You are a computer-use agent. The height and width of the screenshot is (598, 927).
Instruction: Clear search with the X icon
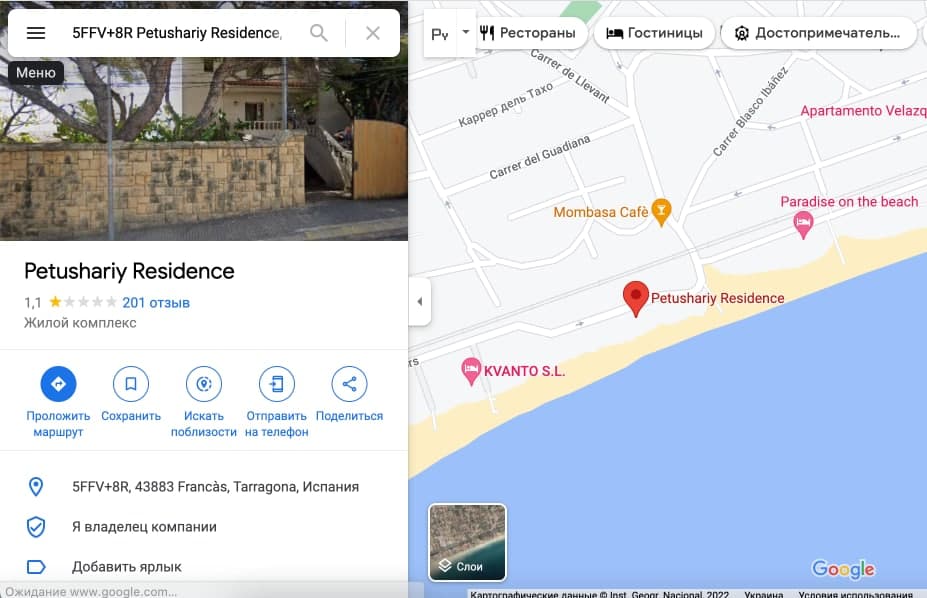pos(372,33)
